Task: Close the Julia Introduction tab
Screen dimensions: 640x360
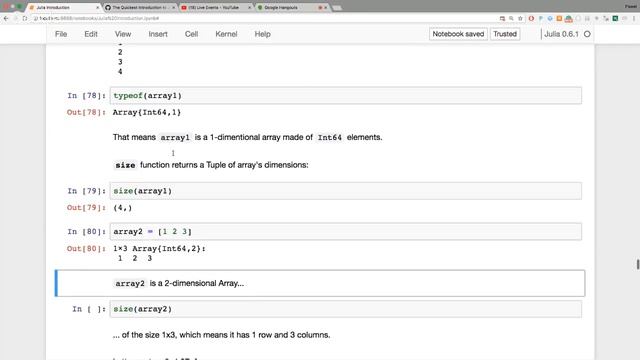Action: pos(98,7)
